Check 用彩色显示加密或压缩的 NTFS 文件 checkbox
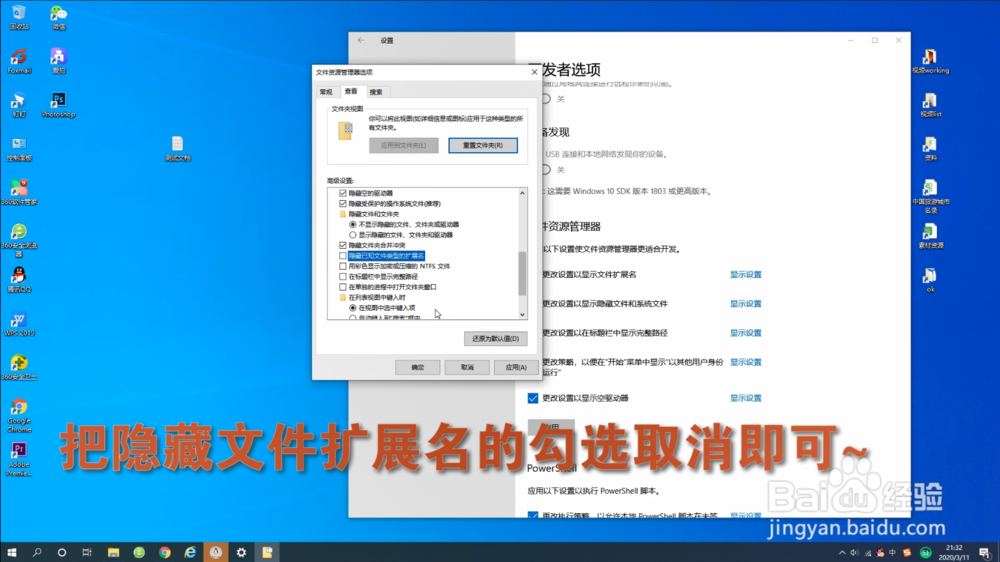The image size is (1000, 562). click(x=342, y=266)
